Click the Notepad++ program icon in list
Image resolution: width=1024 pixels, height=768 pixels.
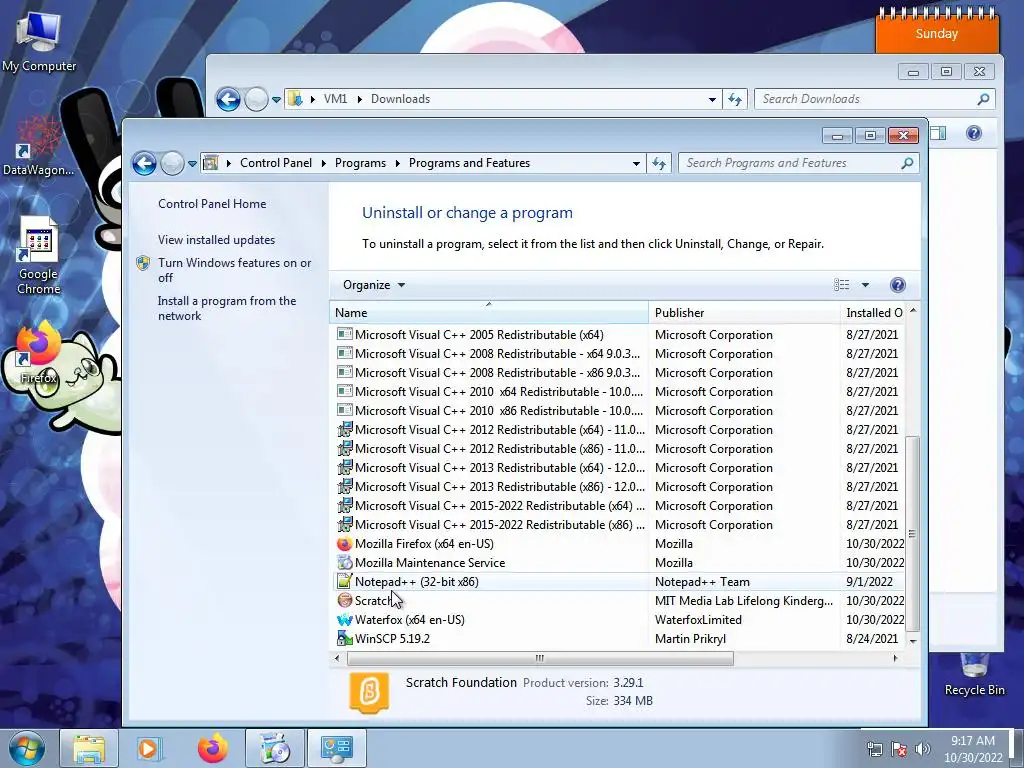coord(344,581)
